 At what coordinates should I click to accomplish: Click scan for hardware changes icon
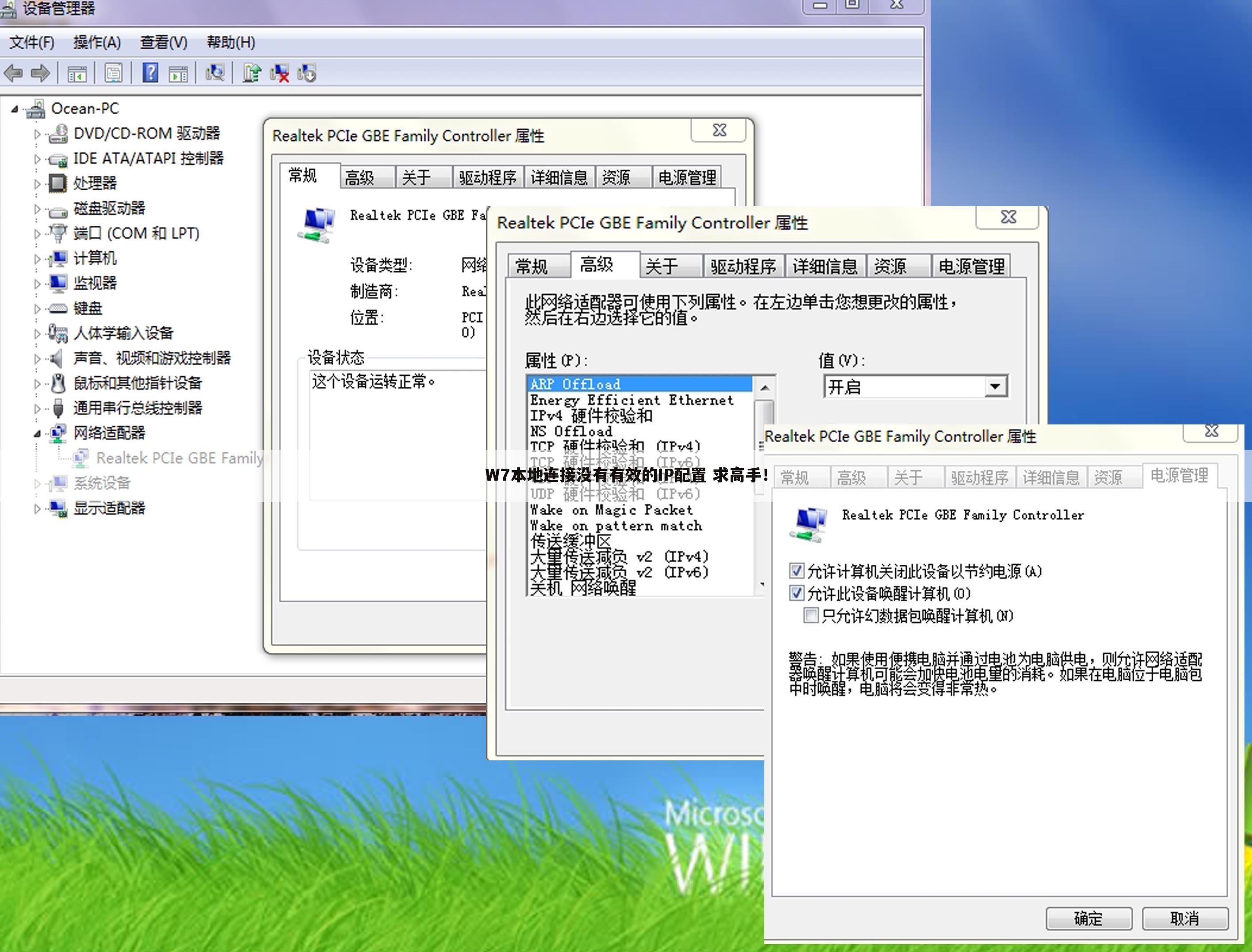coord(215,73)
